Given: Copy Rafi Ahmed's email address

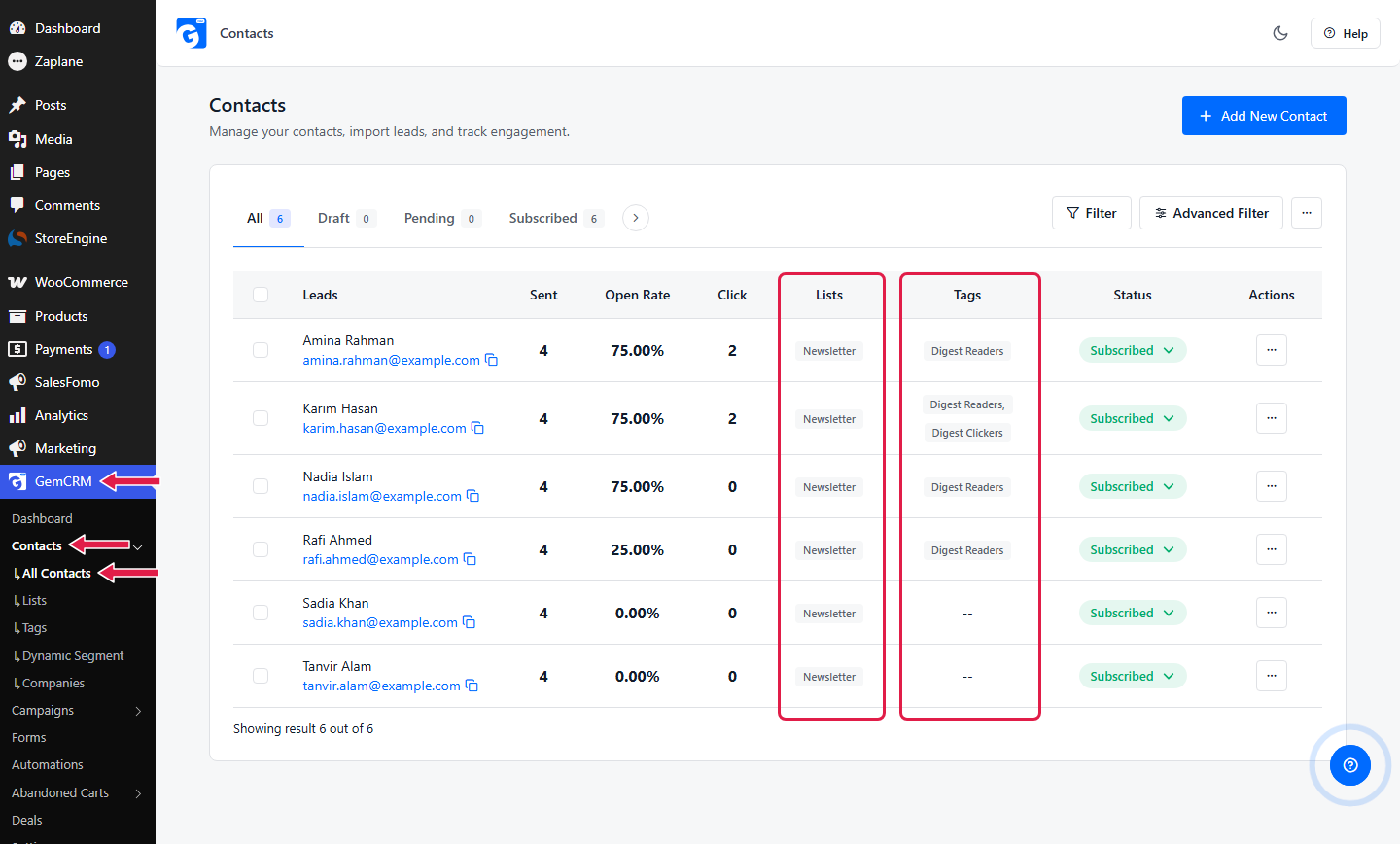Looking at the screenshot, I should click(x=470, y=559).
